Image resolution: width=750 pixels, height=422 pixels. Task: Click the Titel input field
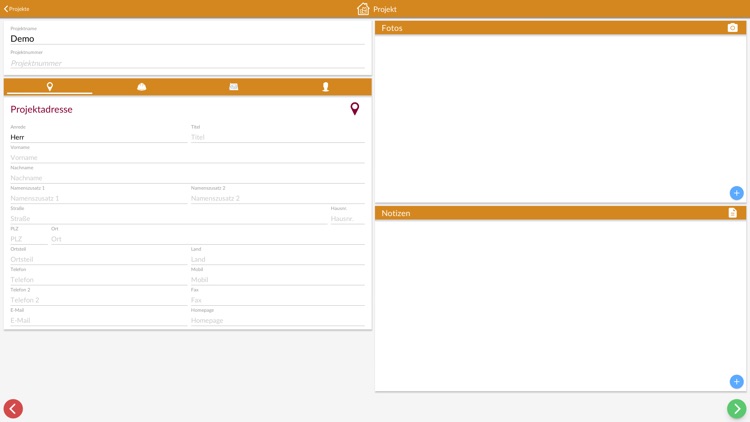point(278,137)
